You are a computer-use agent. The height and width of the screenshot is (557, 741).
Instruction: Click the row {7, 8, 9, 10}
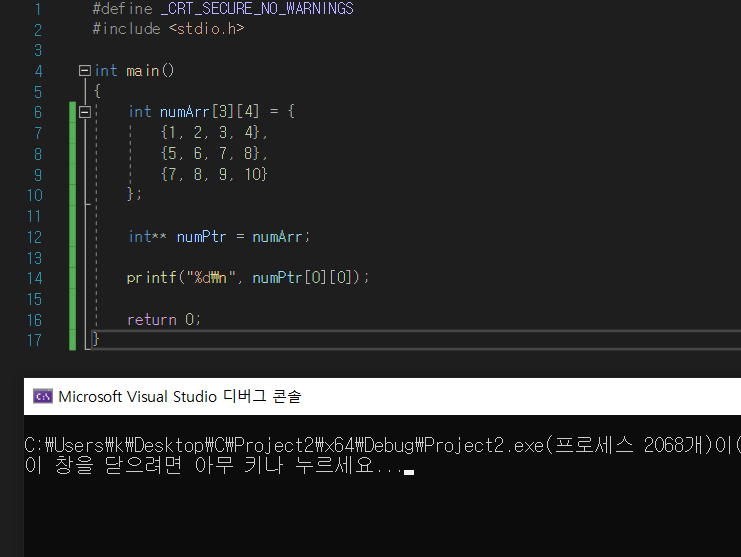[x=214, y=174]
